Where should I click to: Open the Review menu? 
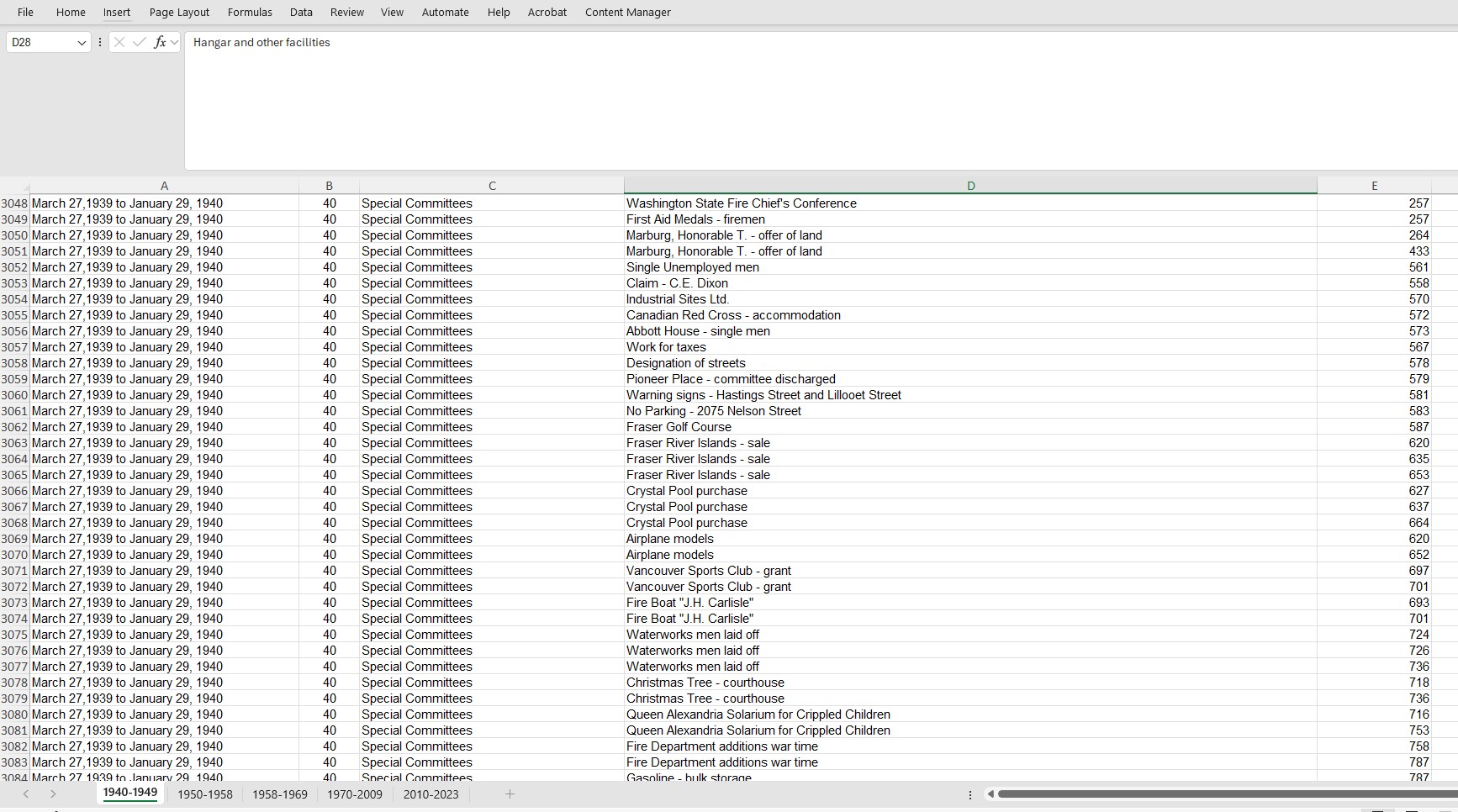(x=346, y=12)
